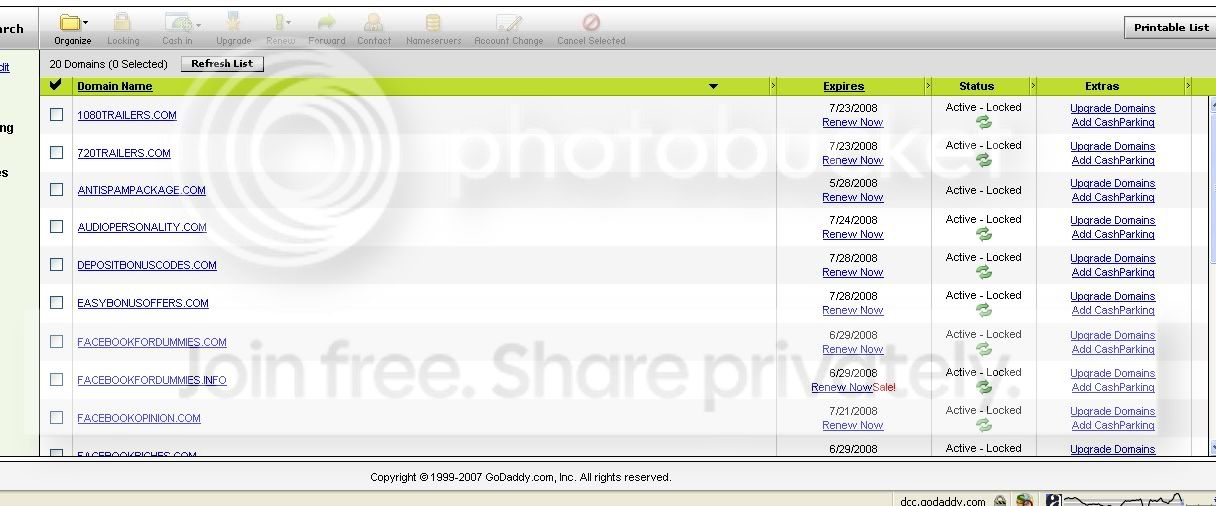Viewport: 1216px width, 506px height.
Task: Click Upgrade Domains for AUDIOPERSONALITY.COM
Action: coord(1112,220)
